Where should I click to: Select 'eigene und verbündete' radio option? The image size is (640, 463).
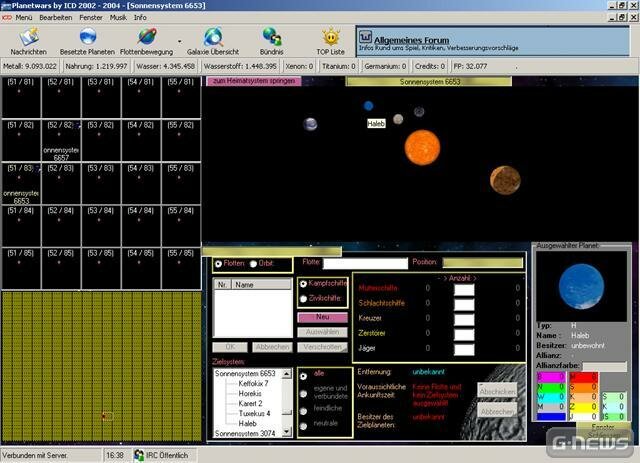pyautogui.click(x=303, y=394)
